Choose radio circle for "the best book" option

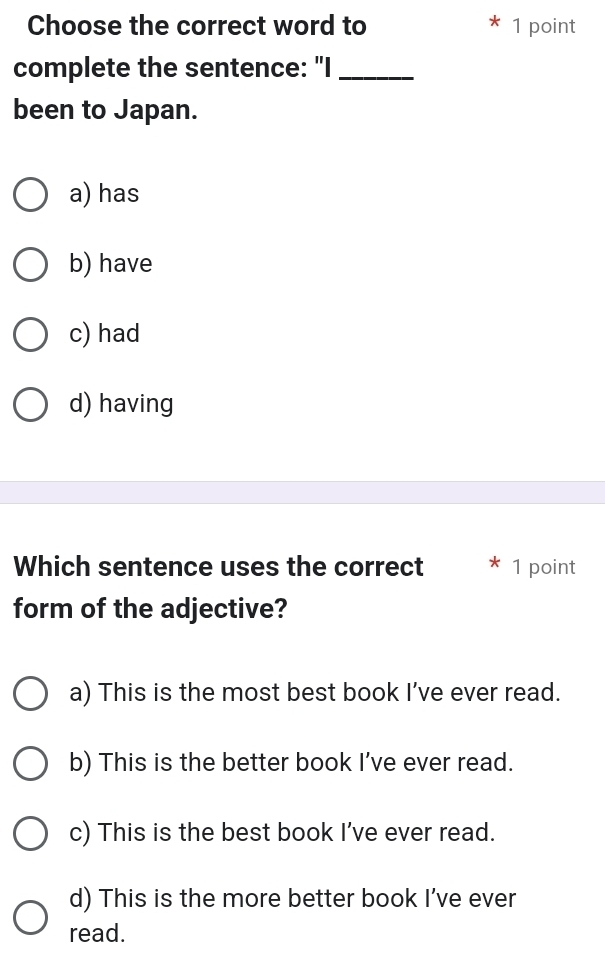tap(30, 833)
